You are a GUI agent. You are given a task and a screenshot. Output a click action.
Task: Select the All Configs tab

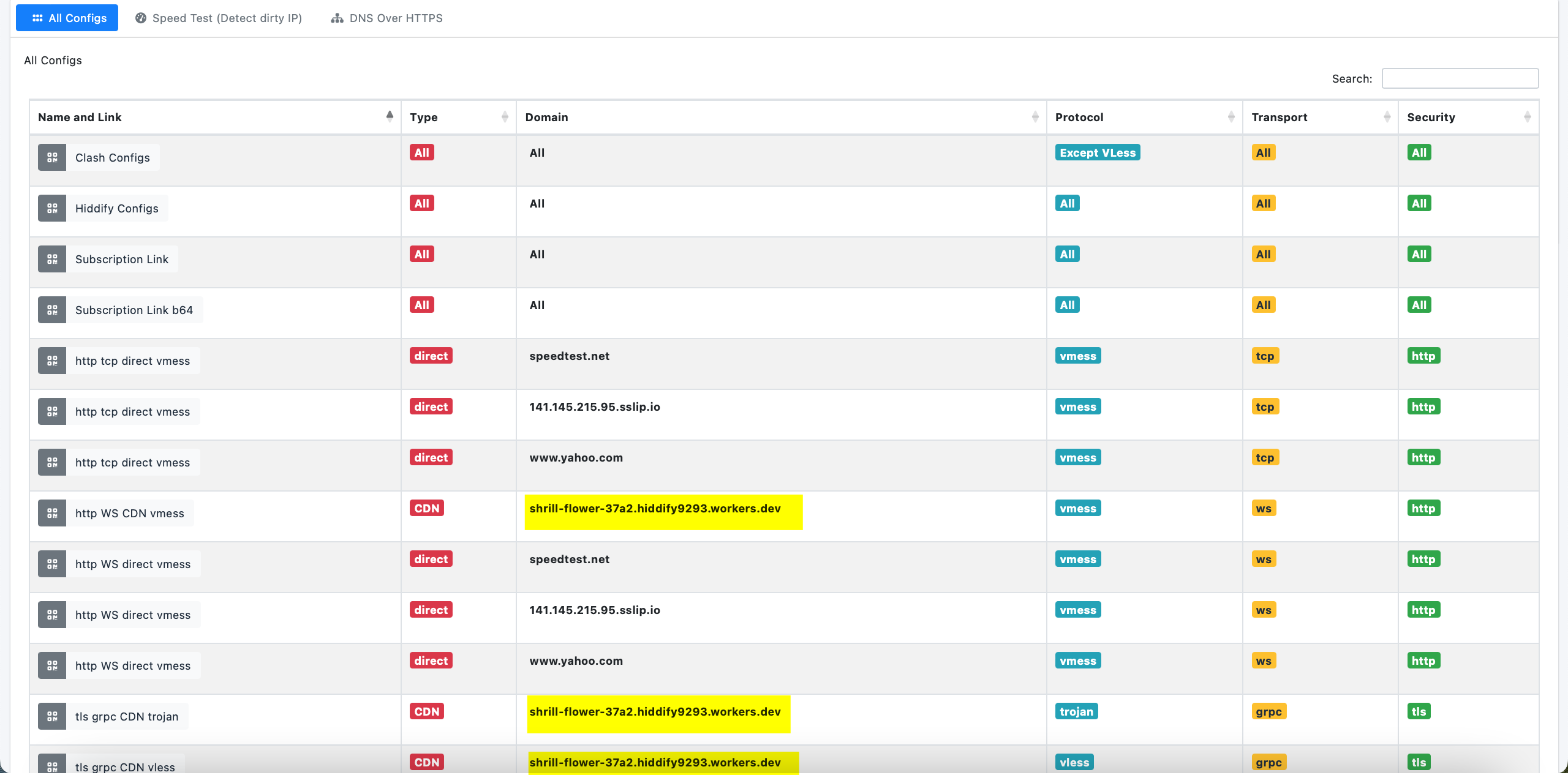tap(67, 18)
